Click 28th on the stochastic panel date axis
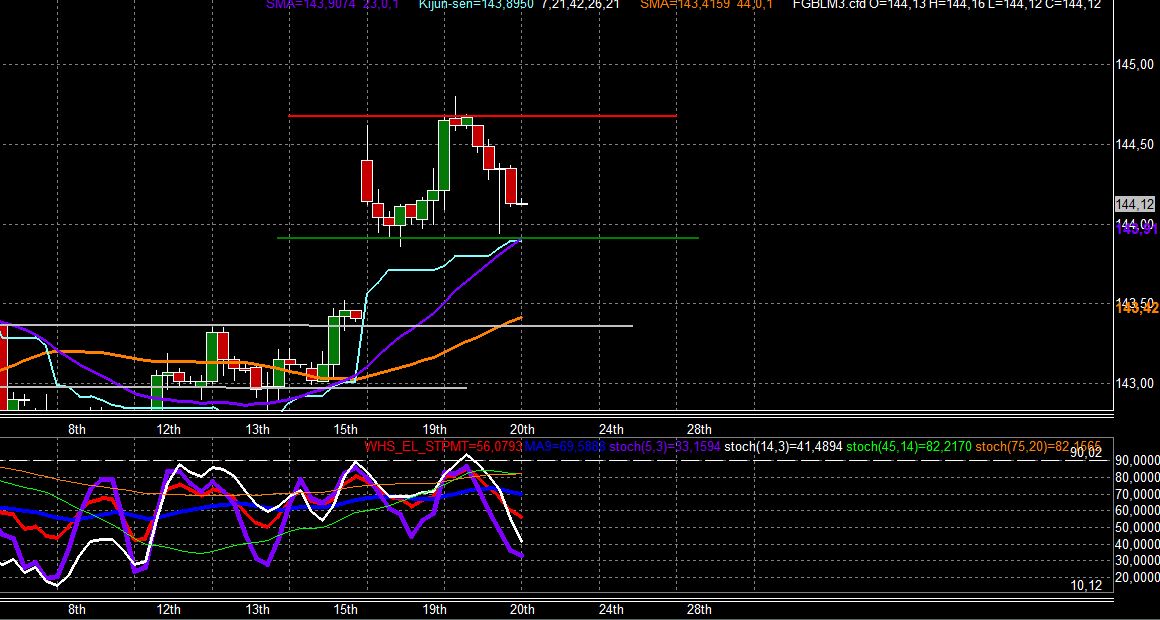The image size is (1160, 620). coord(699,610)
